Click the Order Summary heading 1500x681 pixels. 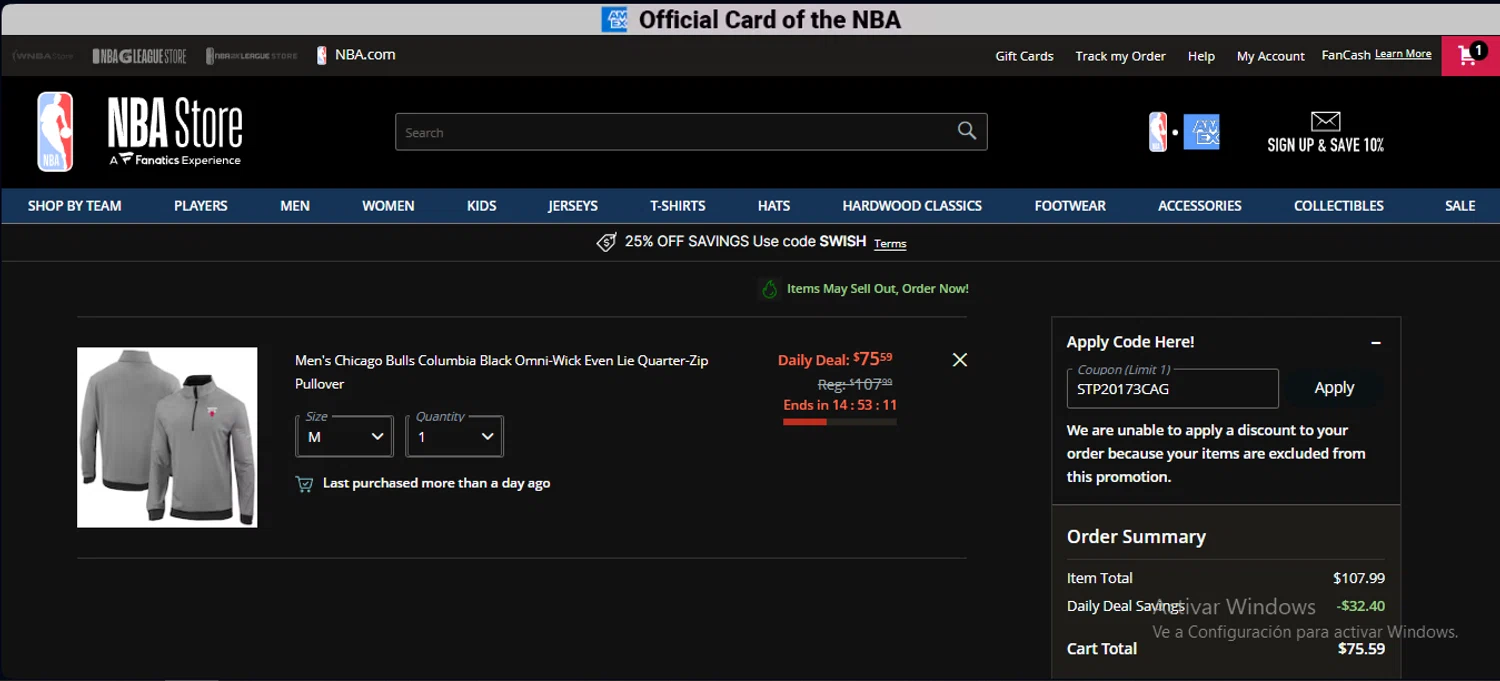click(1136, 537)
